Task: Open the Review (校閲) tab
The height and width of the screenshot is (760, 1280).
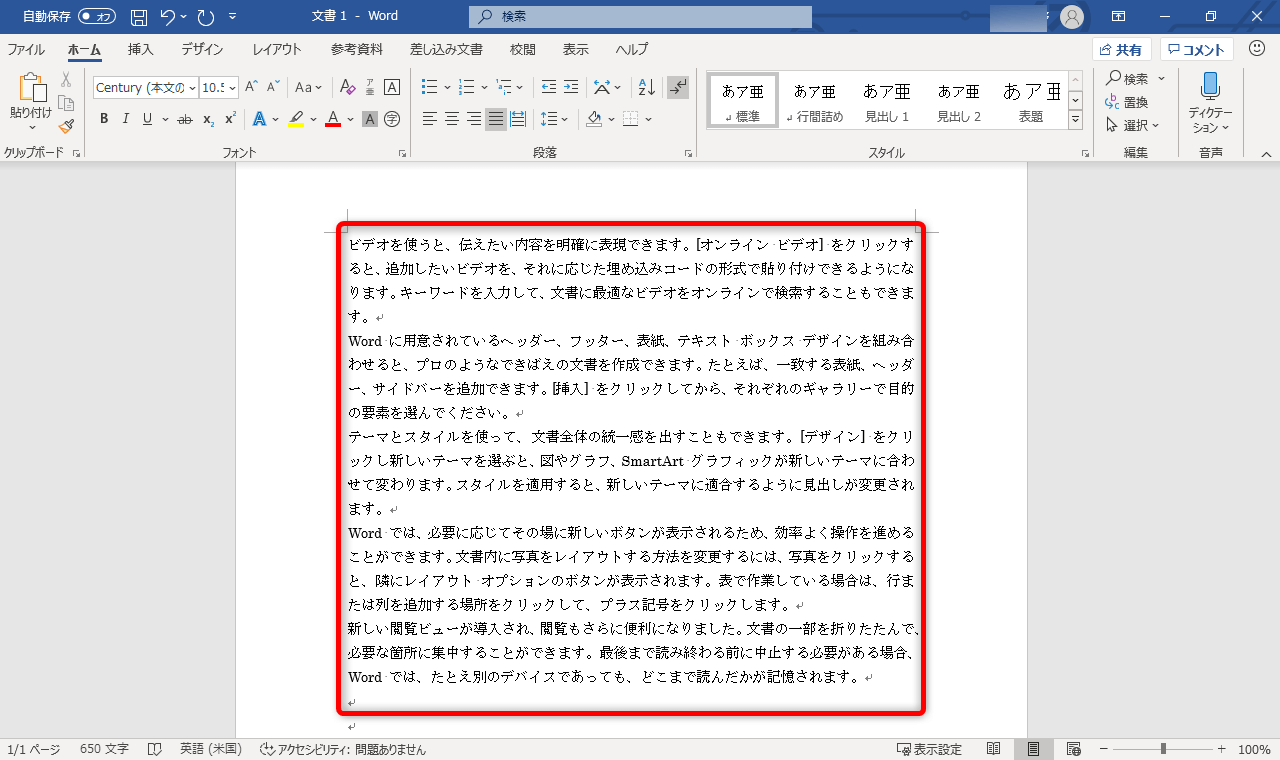Action: 522,49
